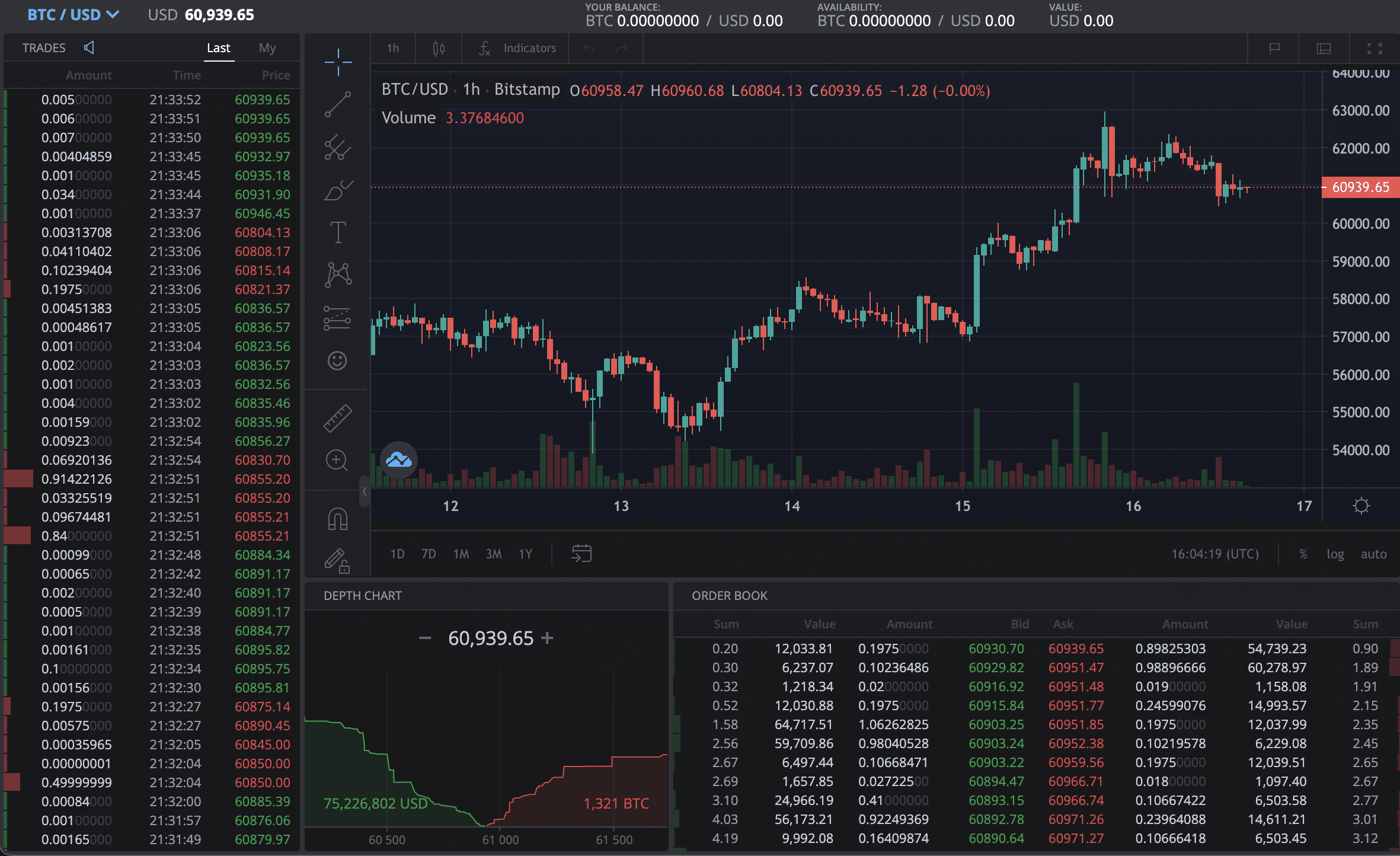Click bid price 60903.25 in order book
The height and width of the screenshot is (856, 1400).
point(996,724)
